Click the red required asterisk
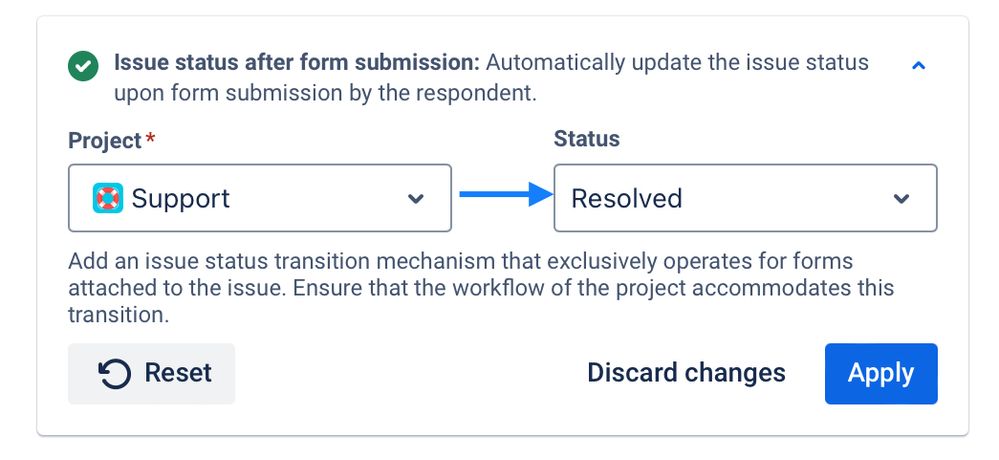This screenshot has width=999, height=460. pyautogui.click(x=150, y=138)
